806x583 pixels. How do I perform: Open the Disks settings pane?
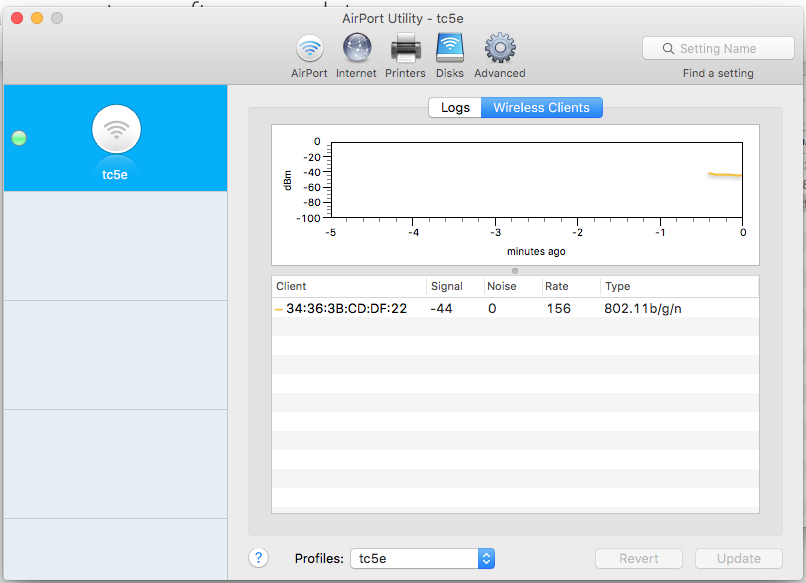pyautogui.click(x=450, y=56)
